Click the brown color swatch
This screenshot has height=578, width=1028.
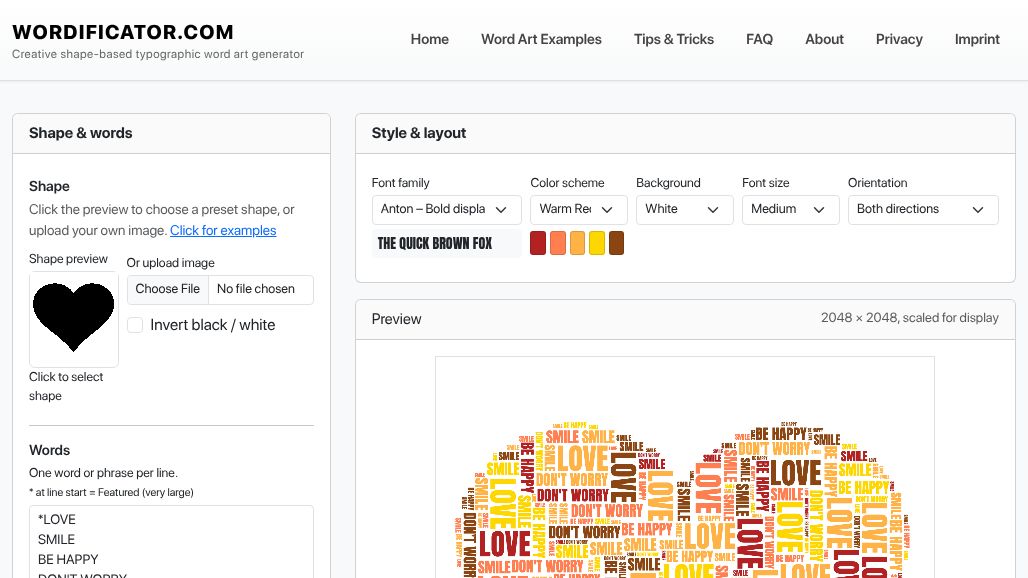point(616,243)
